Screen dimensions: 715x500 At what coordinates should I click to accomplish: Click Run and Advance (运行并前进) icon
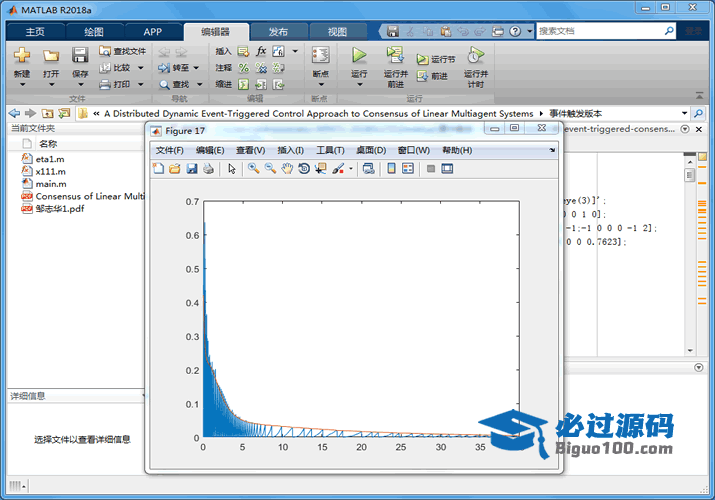tap(395, 55)
